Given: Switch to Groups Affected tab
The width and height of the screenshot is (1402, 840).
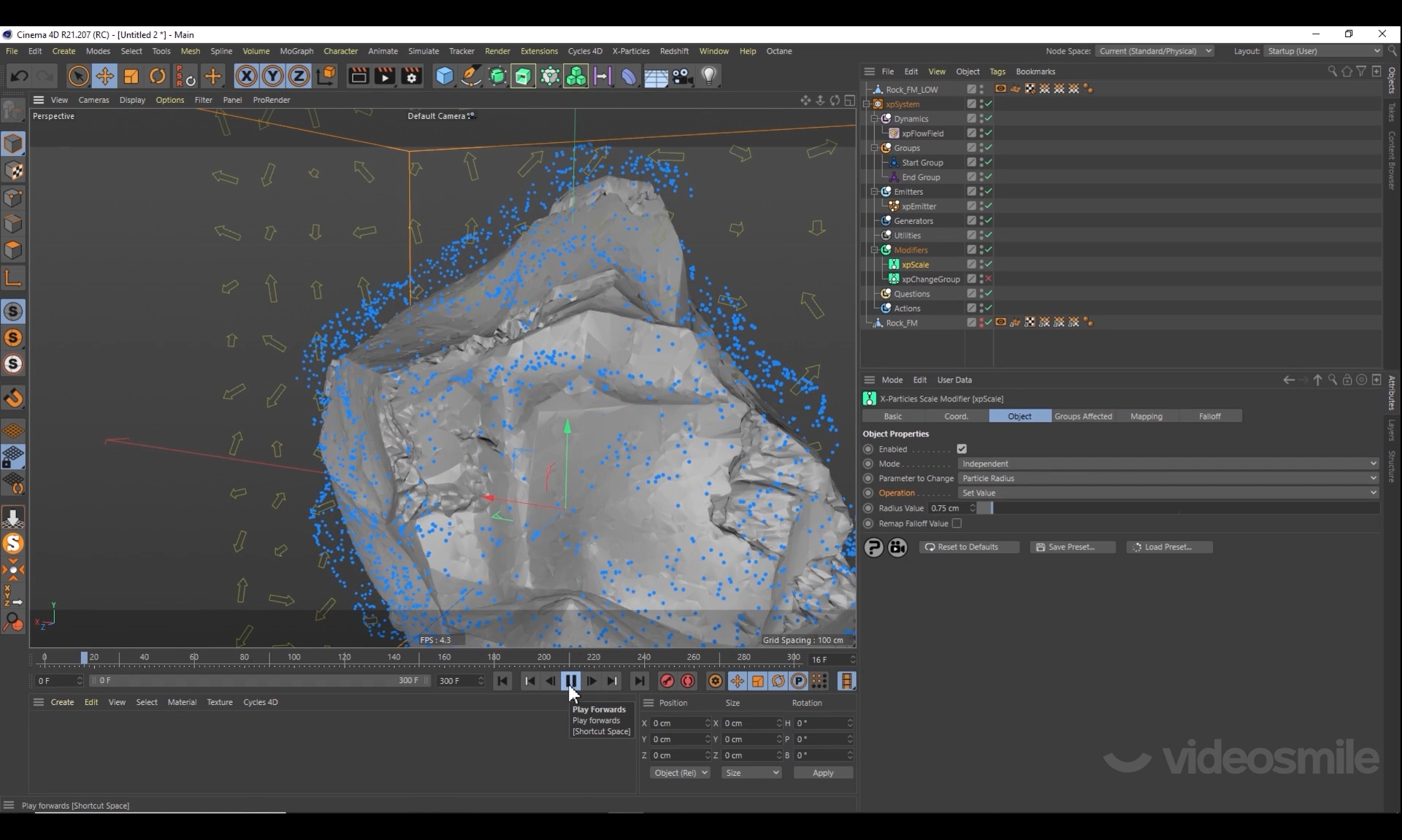Looking at the screenshot, I should (x=1083, y=416).
